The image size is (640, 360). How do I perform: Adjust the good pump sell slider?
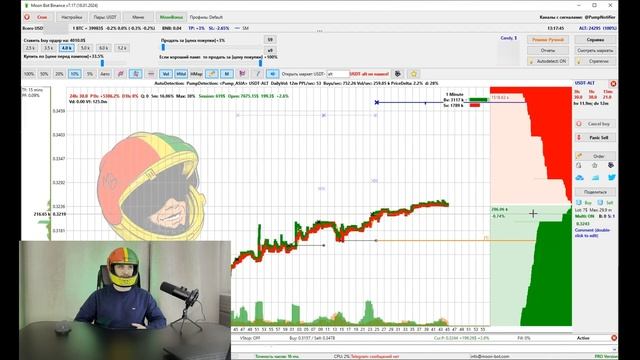point(260,63)
